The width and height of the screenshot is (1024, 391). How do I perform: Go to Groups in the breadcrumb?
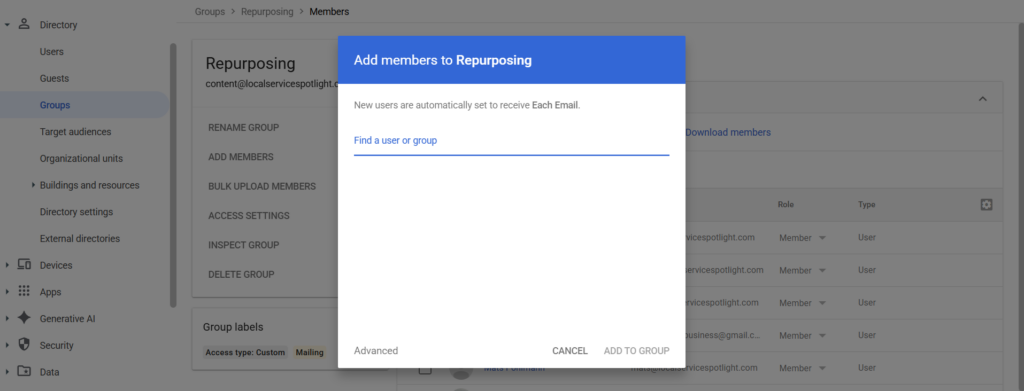coord(209,12)
